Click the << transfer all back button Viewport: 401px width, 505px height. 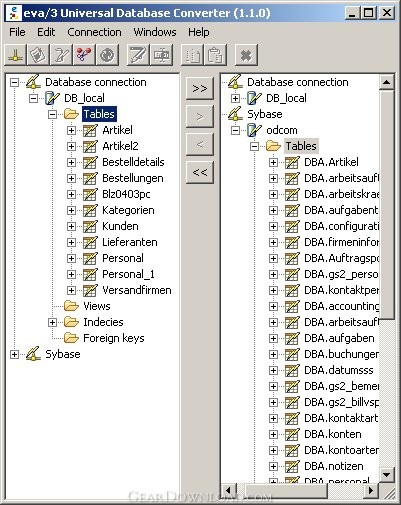point(200,172)
